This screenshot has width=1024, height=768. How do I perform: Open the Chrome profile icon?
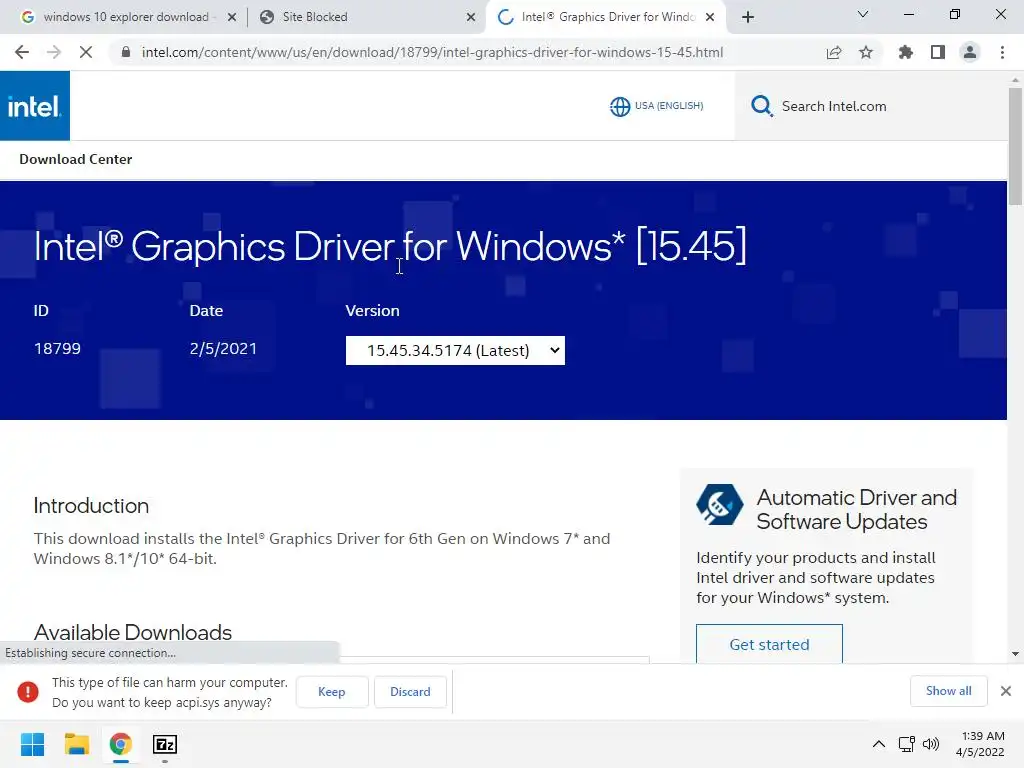click(970, 52)
